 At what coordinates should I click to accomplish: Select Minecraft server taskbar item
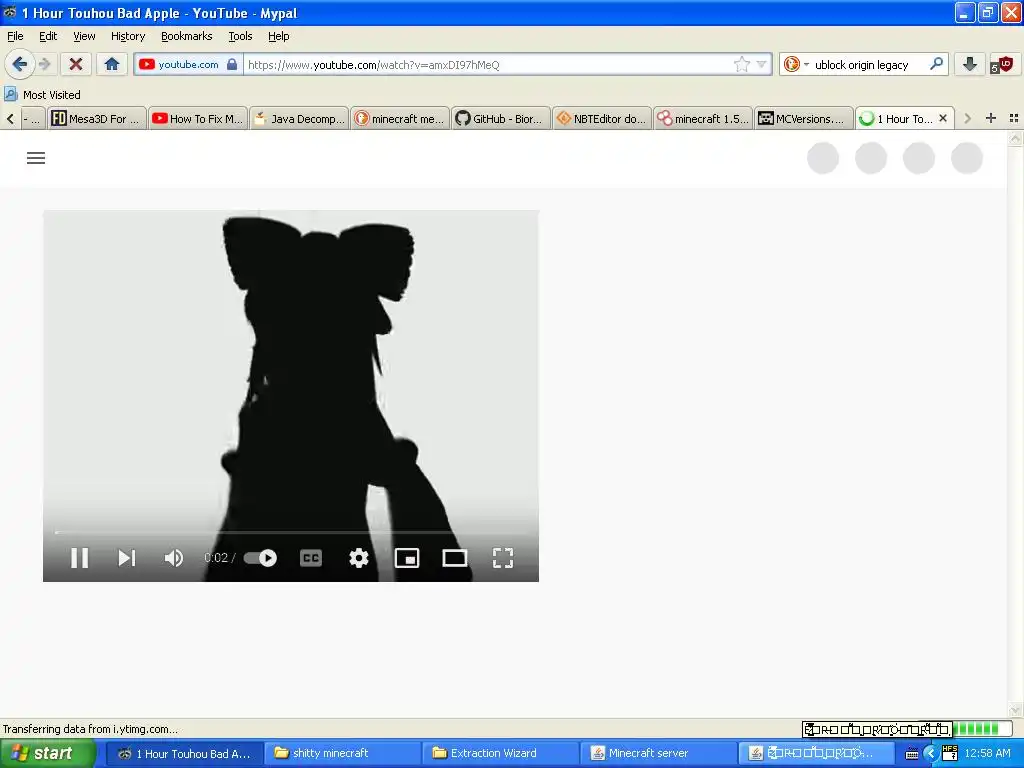658,753
